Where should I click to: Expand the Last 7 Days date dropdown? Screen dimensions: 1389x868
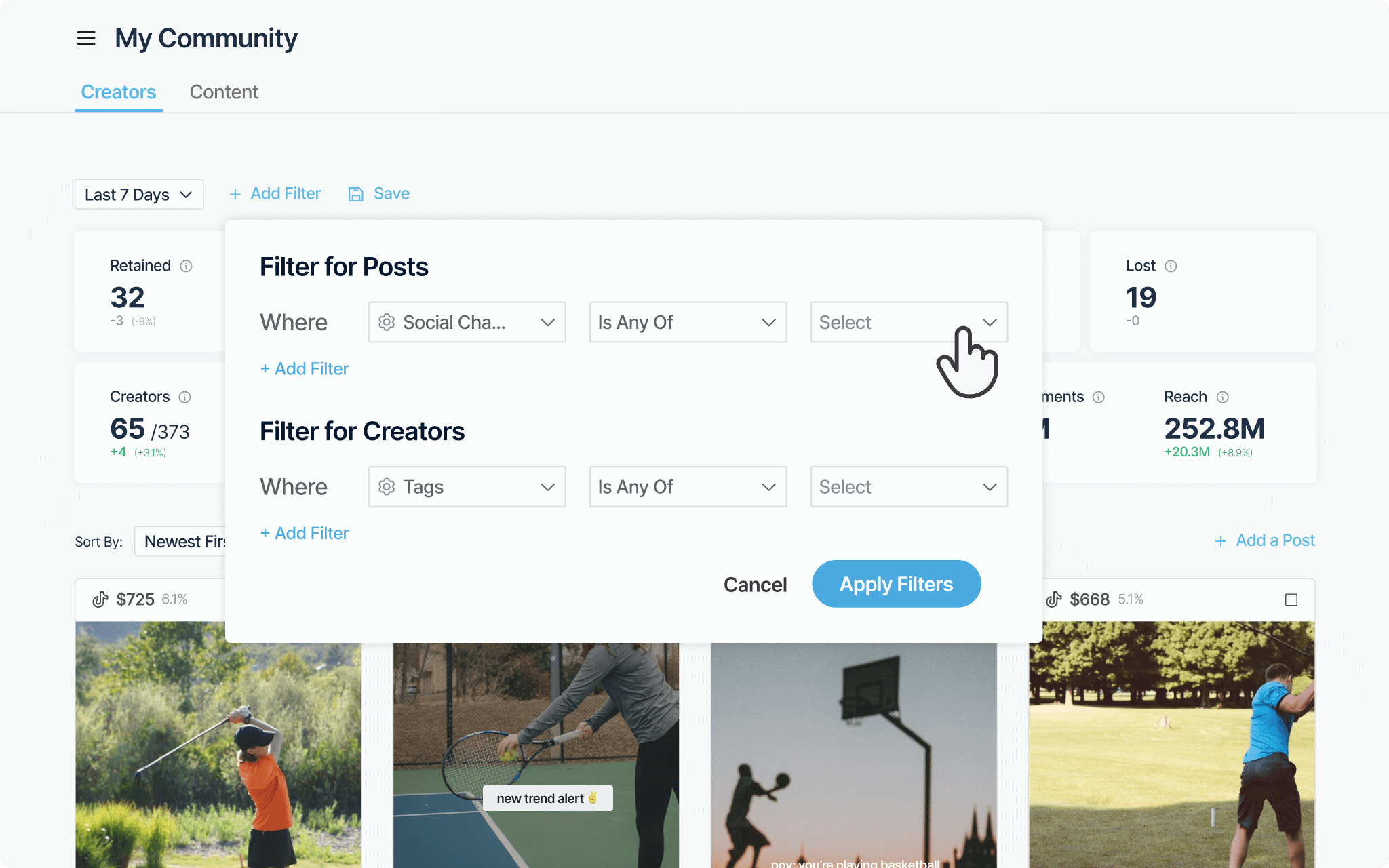click(139, 195)
